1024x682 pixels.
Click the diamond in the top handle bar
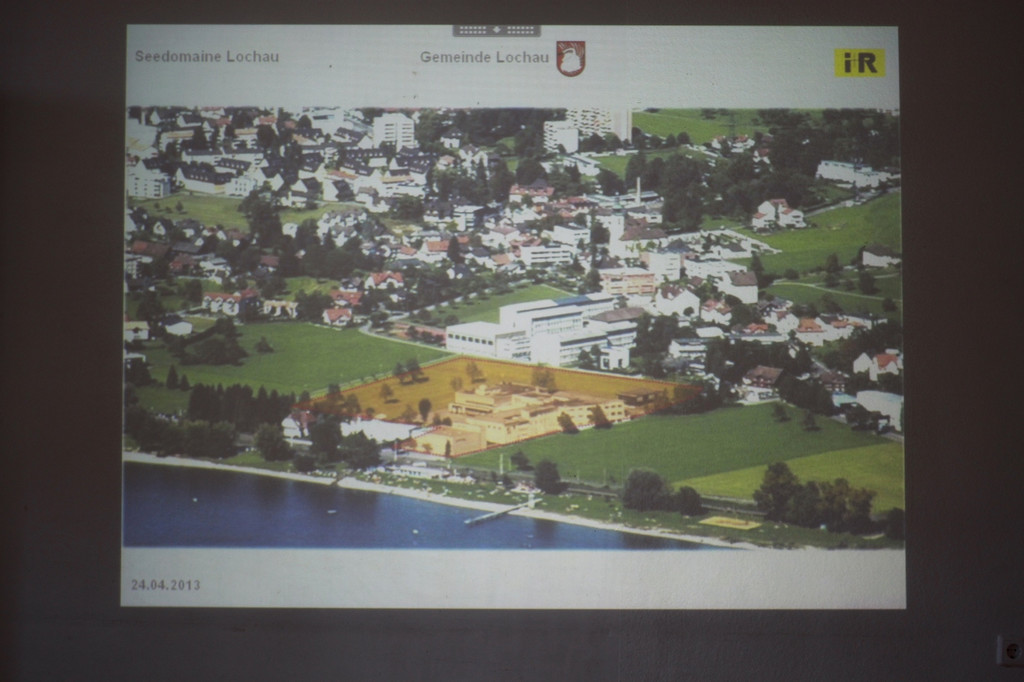tap(496, 31)
